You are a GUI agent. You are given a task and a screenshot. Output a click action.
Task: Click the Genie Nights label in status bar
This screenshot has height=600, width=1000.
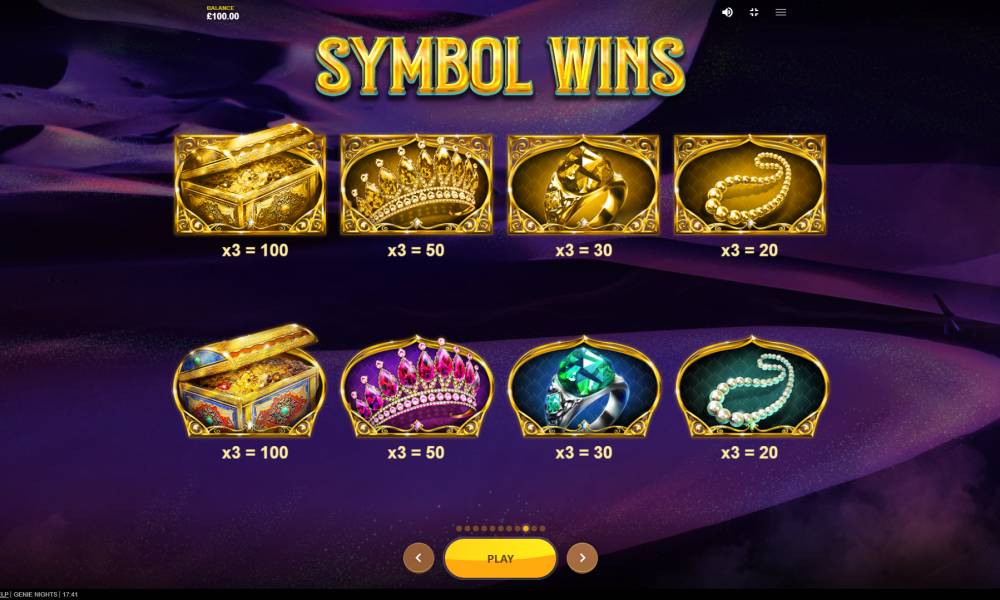[35, 594]
